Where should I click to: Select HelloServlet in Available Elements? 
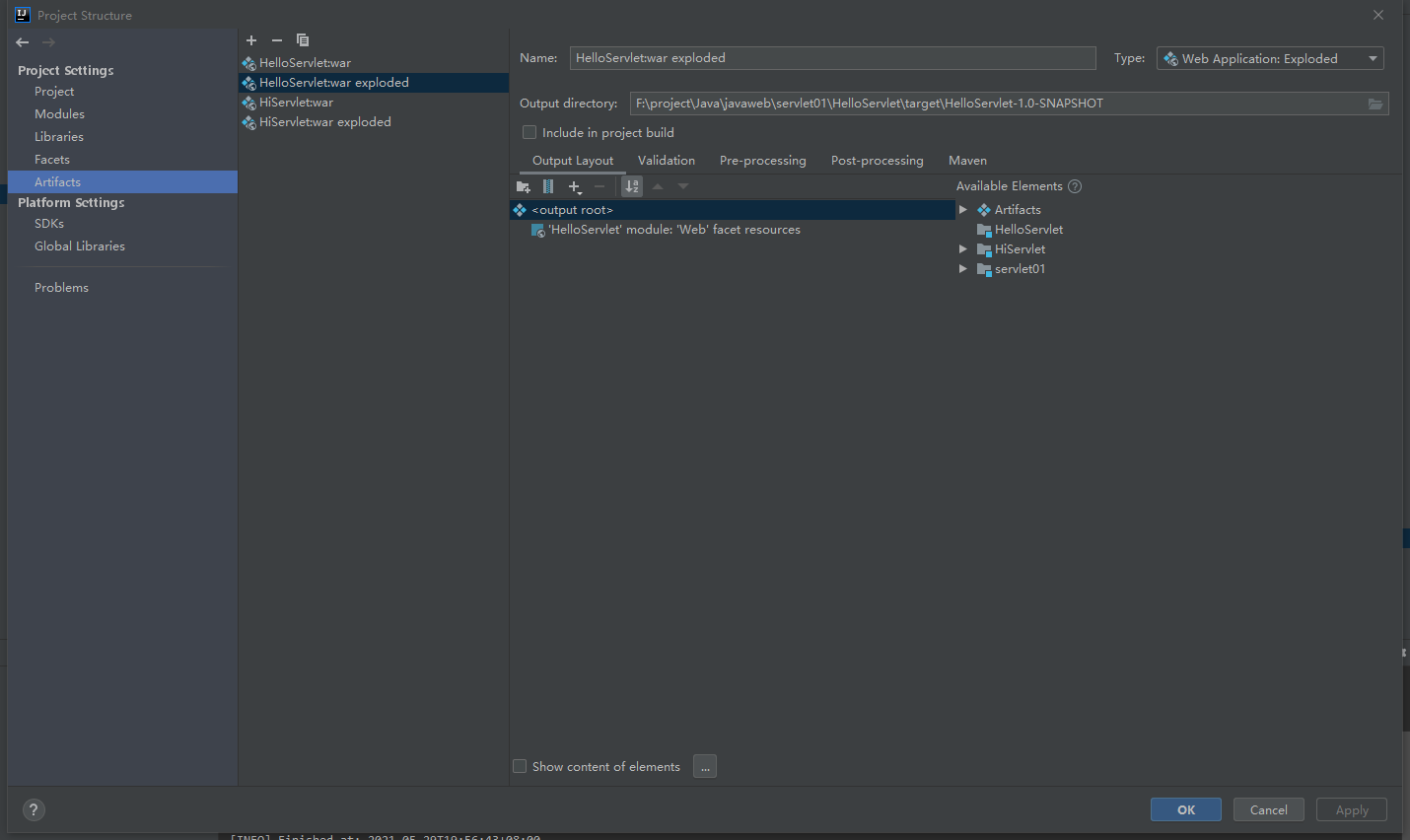point(1029,230)
